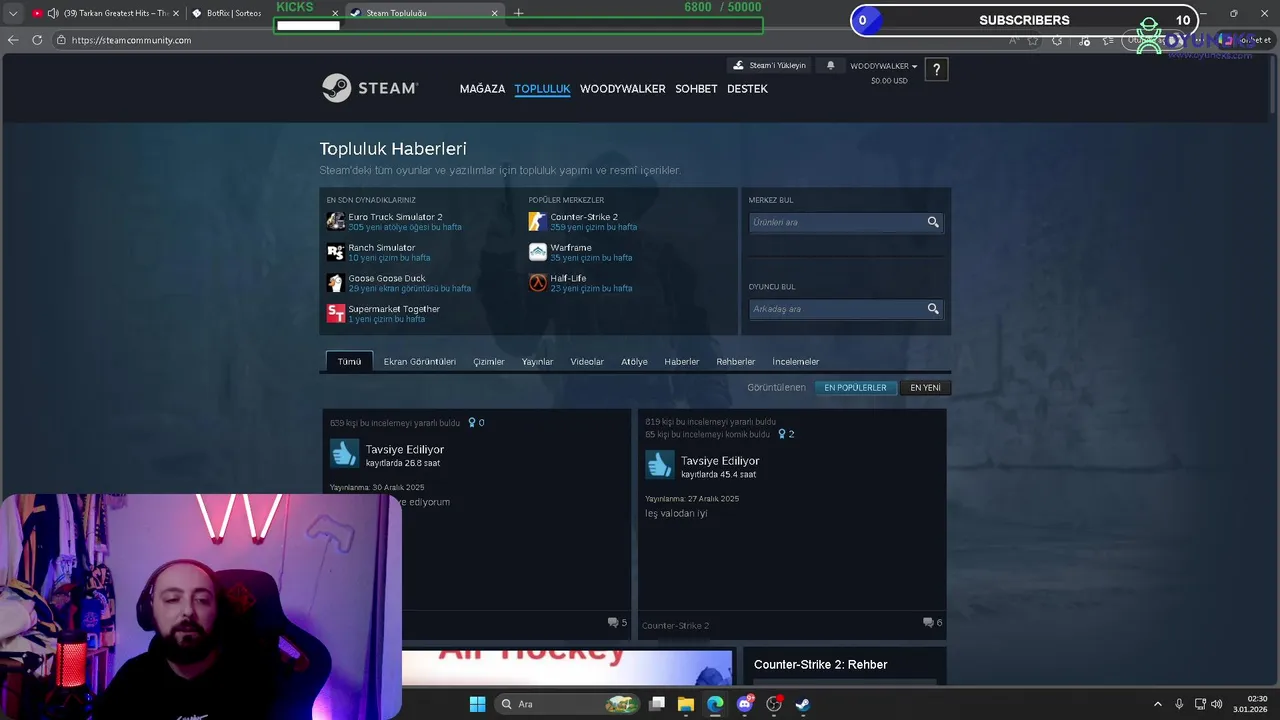Screen dimensions: 1280x720
Task: Open the Steam notifications bell
Action: tap(830, 65)
